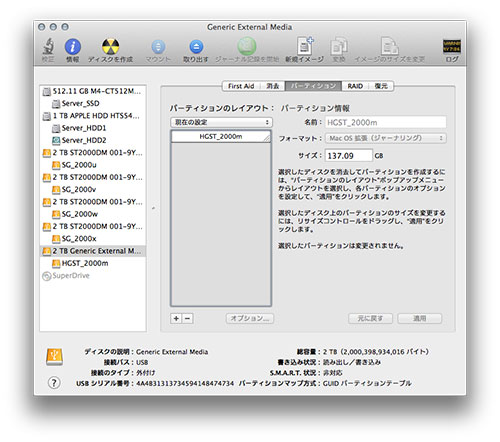Open the Format dropdown
Screen dimensions: 500x442
386,138
